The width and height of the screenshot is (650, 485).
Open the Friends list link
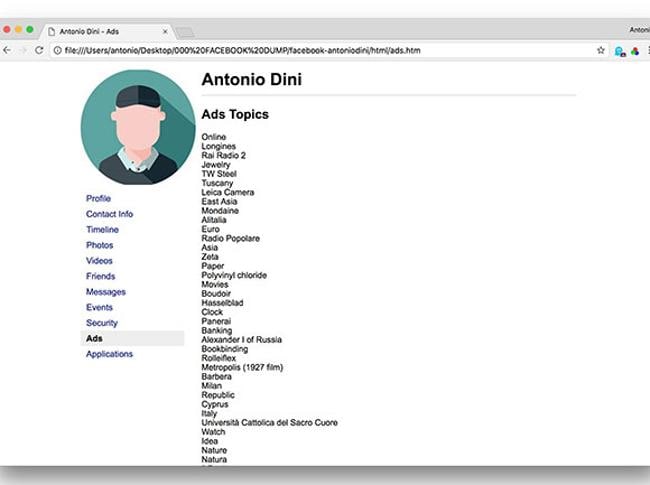[100, 276]
